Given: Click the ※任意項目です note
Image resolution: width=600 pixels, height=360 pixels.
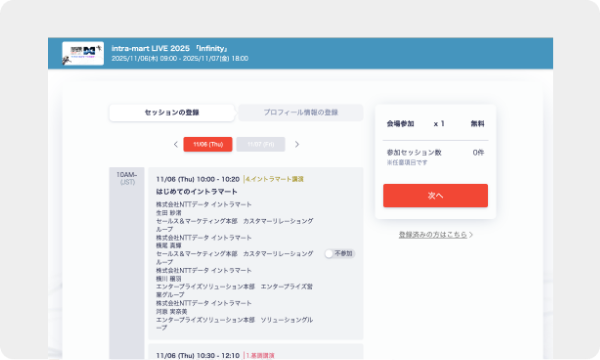Looking at the screenshot, I should point(407,163).
